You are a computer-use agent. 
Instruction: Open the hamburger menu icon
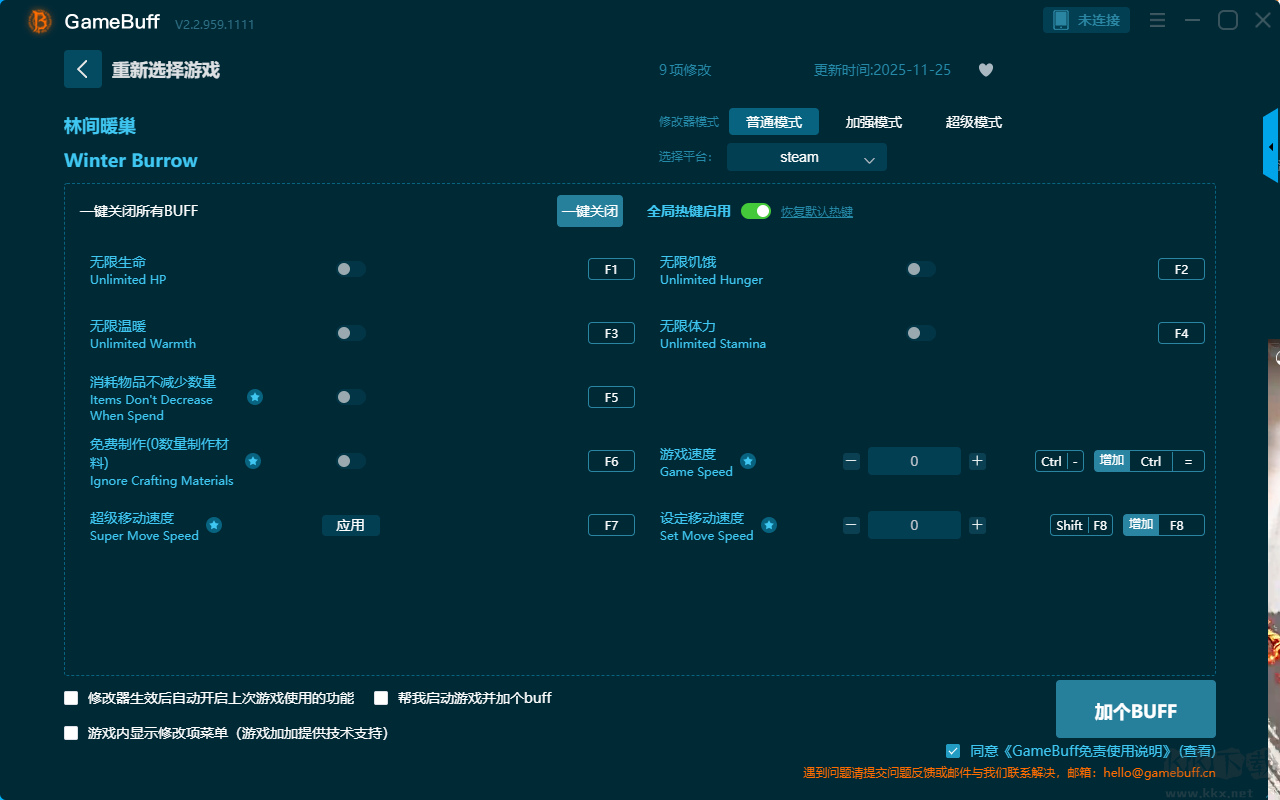(x=1157, y=21)
